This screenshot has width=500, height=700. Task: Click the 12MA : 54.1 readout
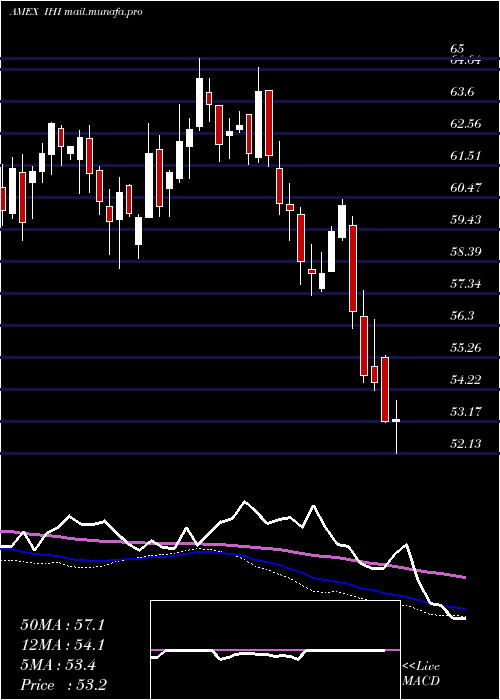click(62, 645)
